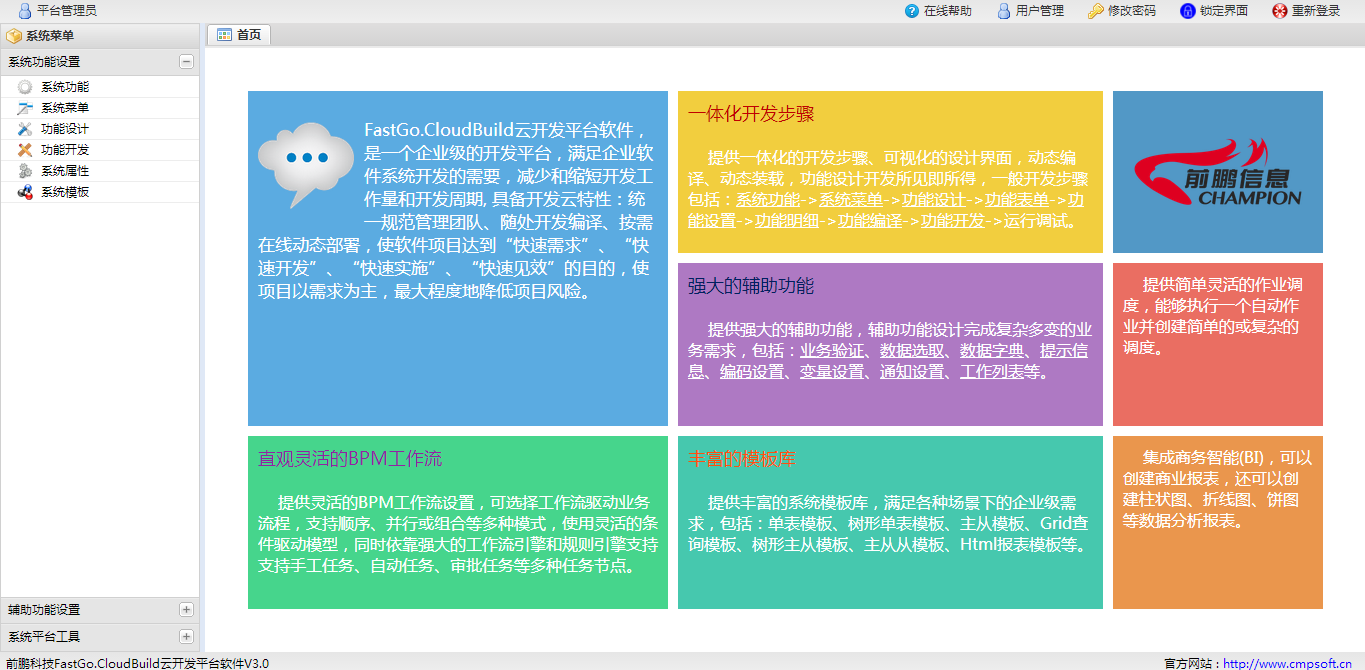This screenshot has height=670, width=1365.
Task: Click the icon beside 系统菜单 tree item
Action: pos(25,108)
